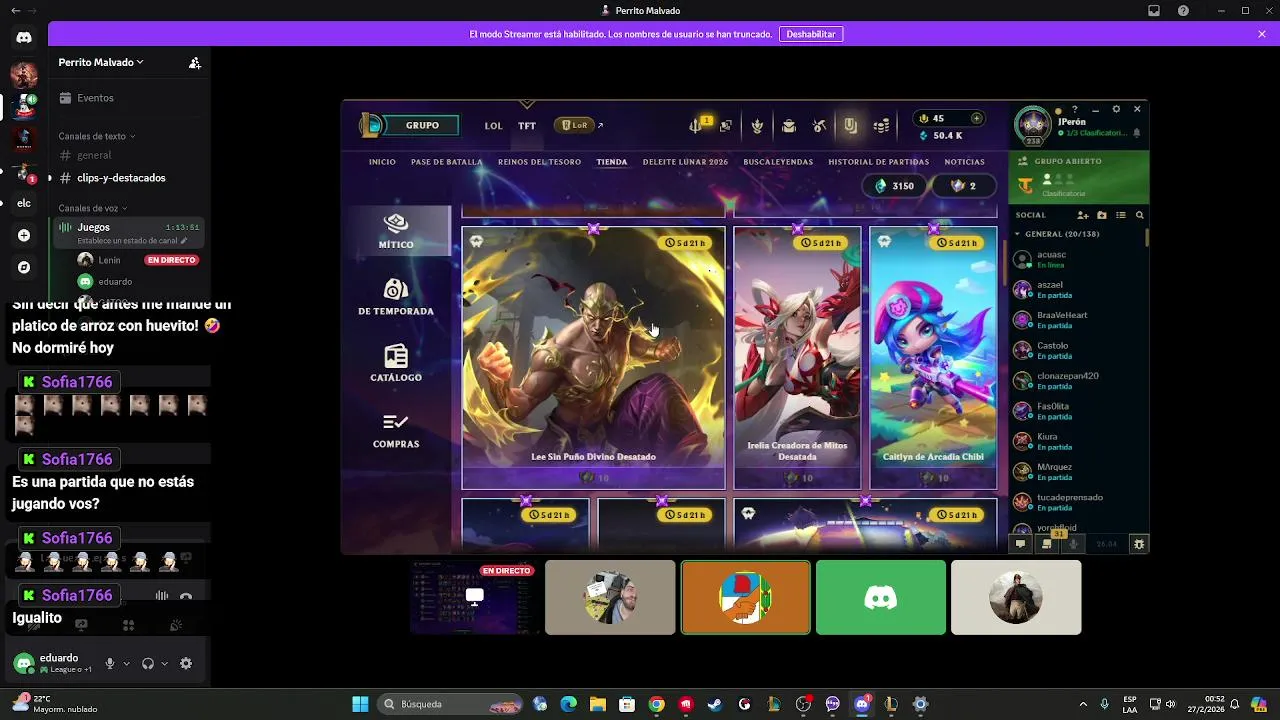The height and width of the screenshot is (720, 1280).
Task: Open the clips-y-destacados channel
Action: click(121, 178)
